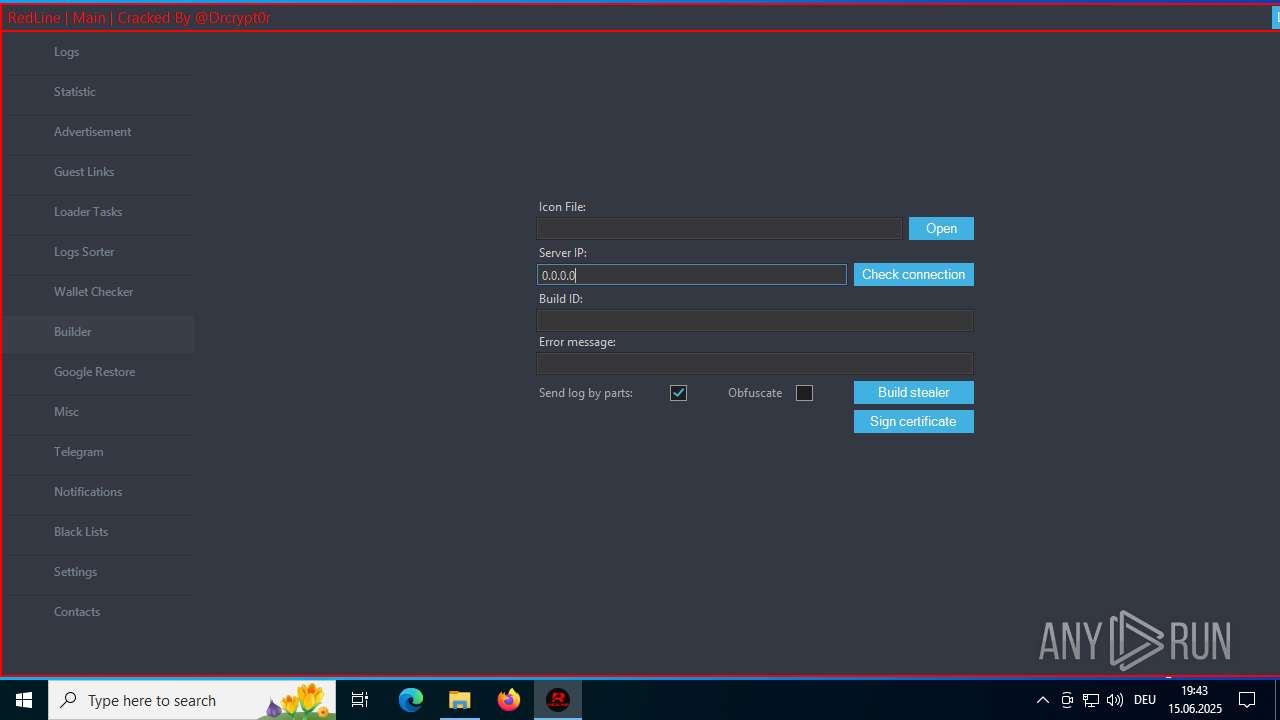
Task: Click the Open button for icon file
Action: coord(941,229)
